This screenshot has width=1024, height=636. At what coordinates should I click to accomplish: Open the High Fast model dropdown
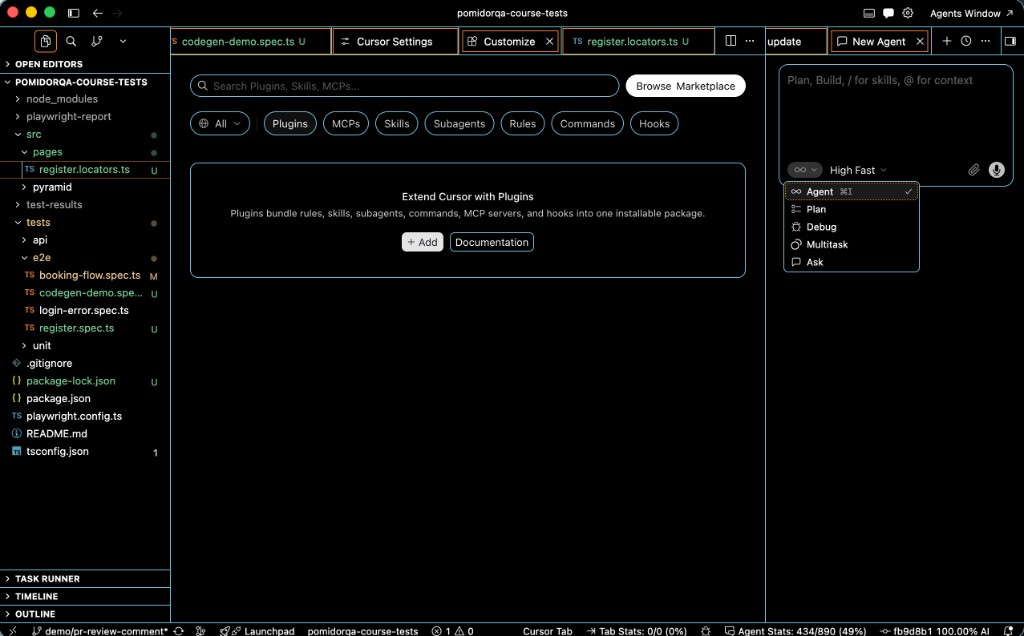pyautogui.click(x=857, y=170)
